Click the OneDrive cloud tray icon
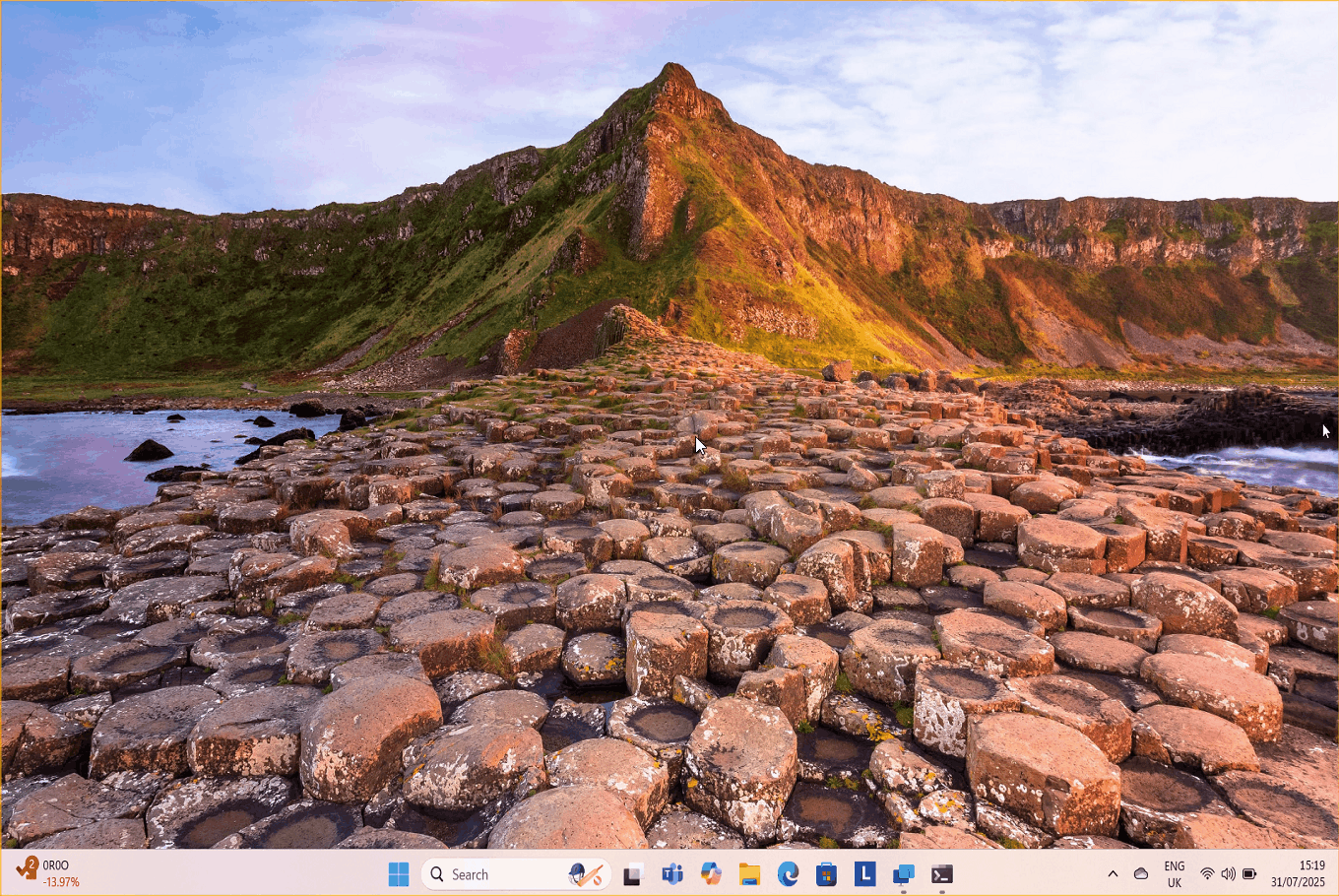 pos(1141,874)
